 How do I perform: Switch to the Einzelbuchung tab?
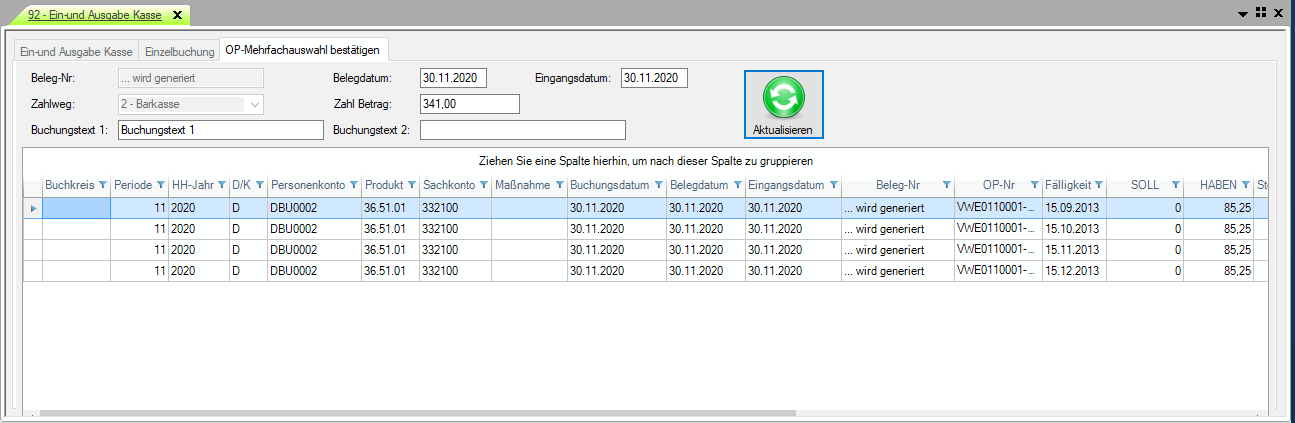tap(179, 51)
